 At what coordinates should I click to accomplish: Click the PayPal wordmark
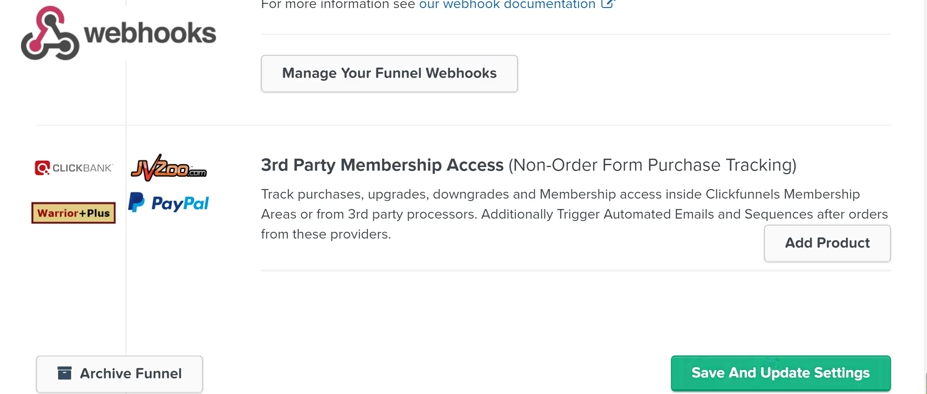tap(180, 204)
